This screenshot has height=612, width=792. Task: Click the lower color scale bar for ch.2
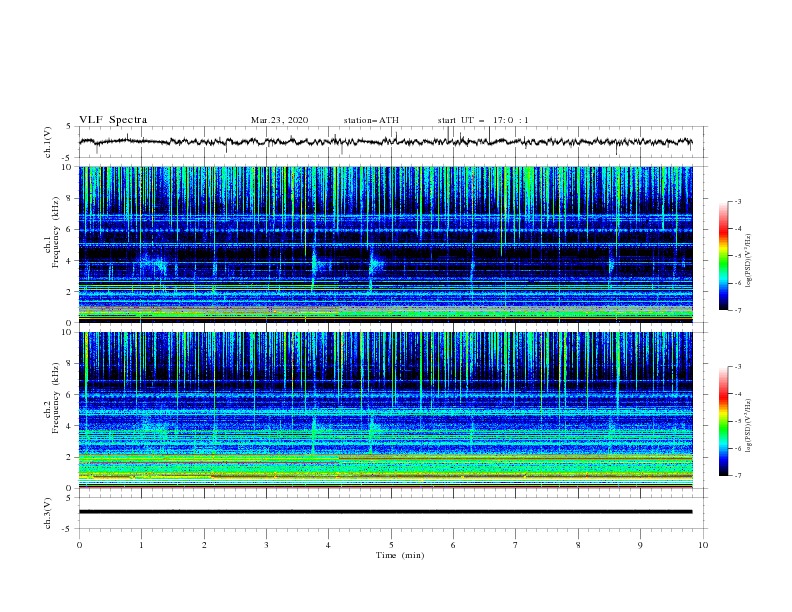(723, 421)
